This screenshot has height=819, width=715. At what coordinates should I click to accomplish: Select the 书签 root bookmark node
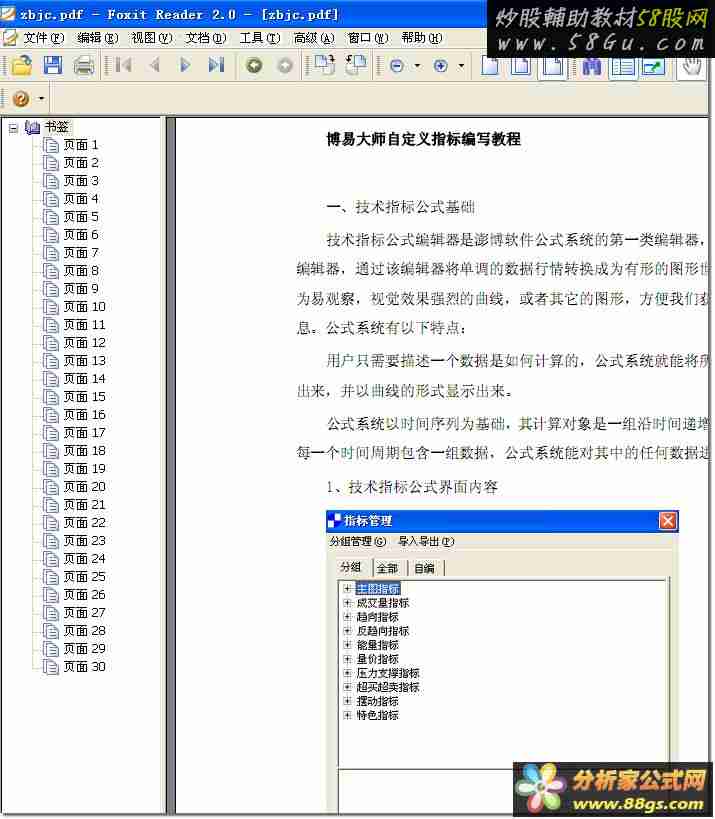(56, 127)
